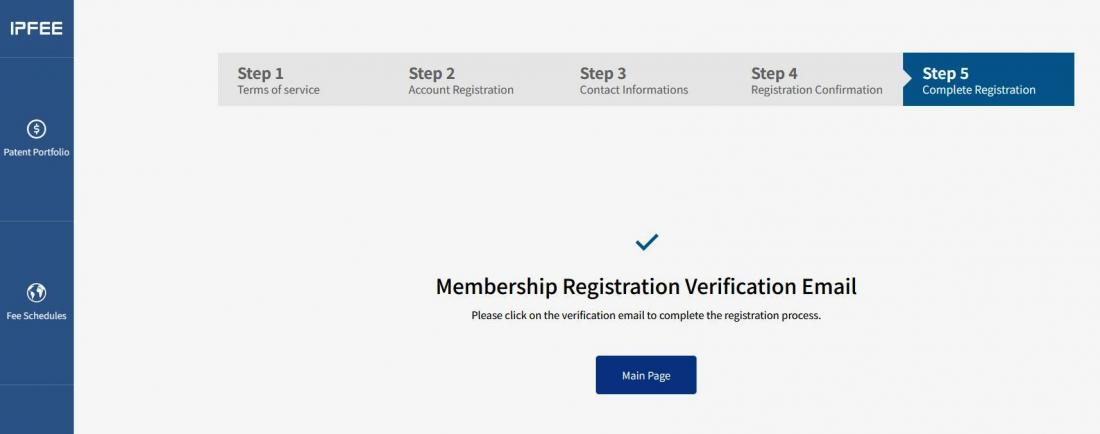Click the Complete Registration step label
This screenshot has height=434, width=1100.
tap(978, 90)
